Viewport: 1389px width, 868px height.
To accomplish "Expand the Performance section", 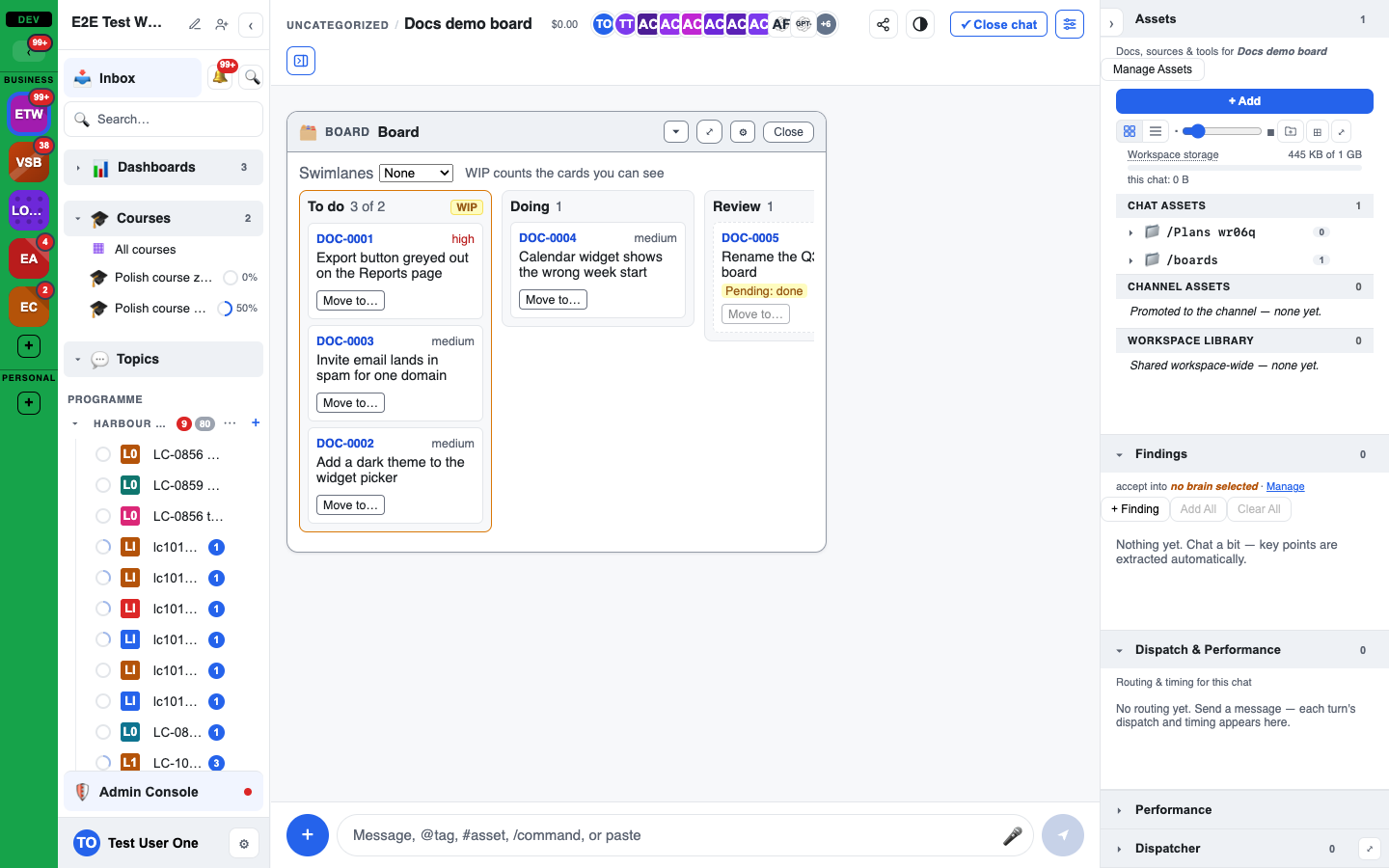I will pos(1120,810).
